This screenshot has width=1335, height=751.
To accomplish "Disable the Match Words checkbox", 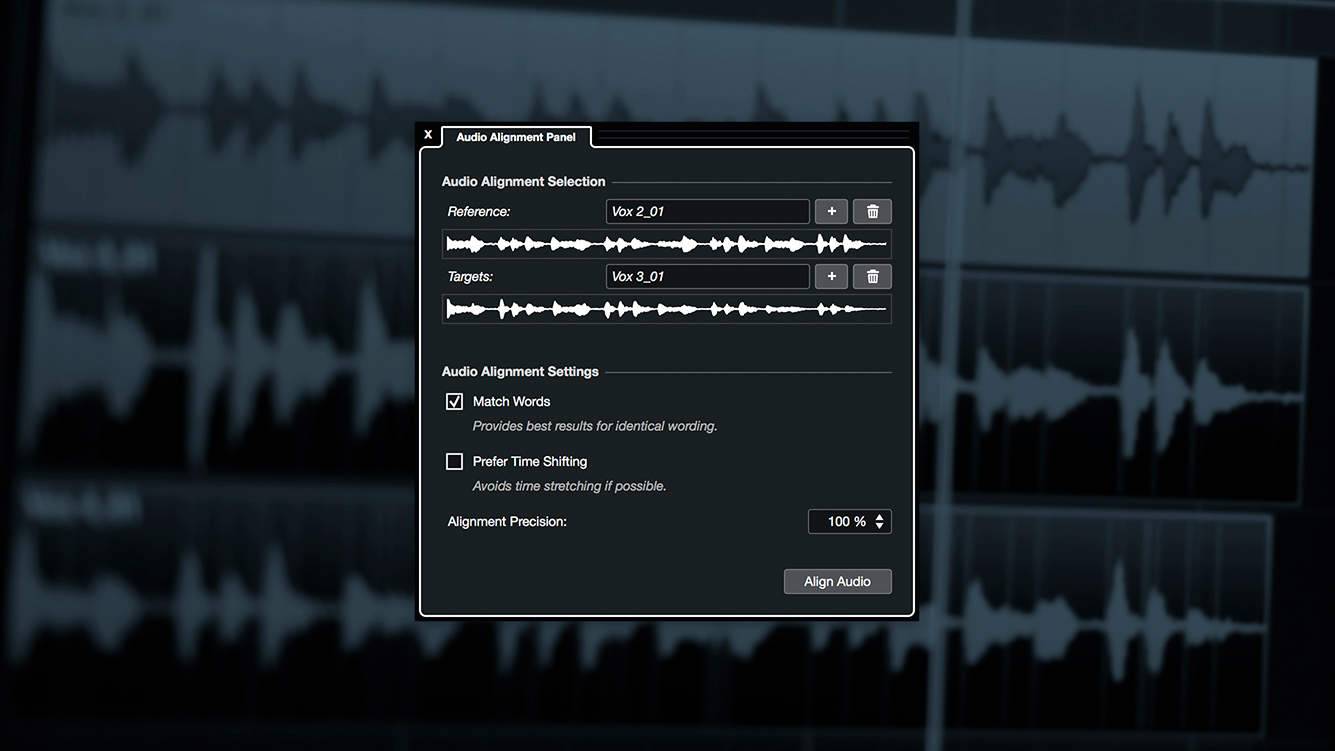I will coord(454,401).
